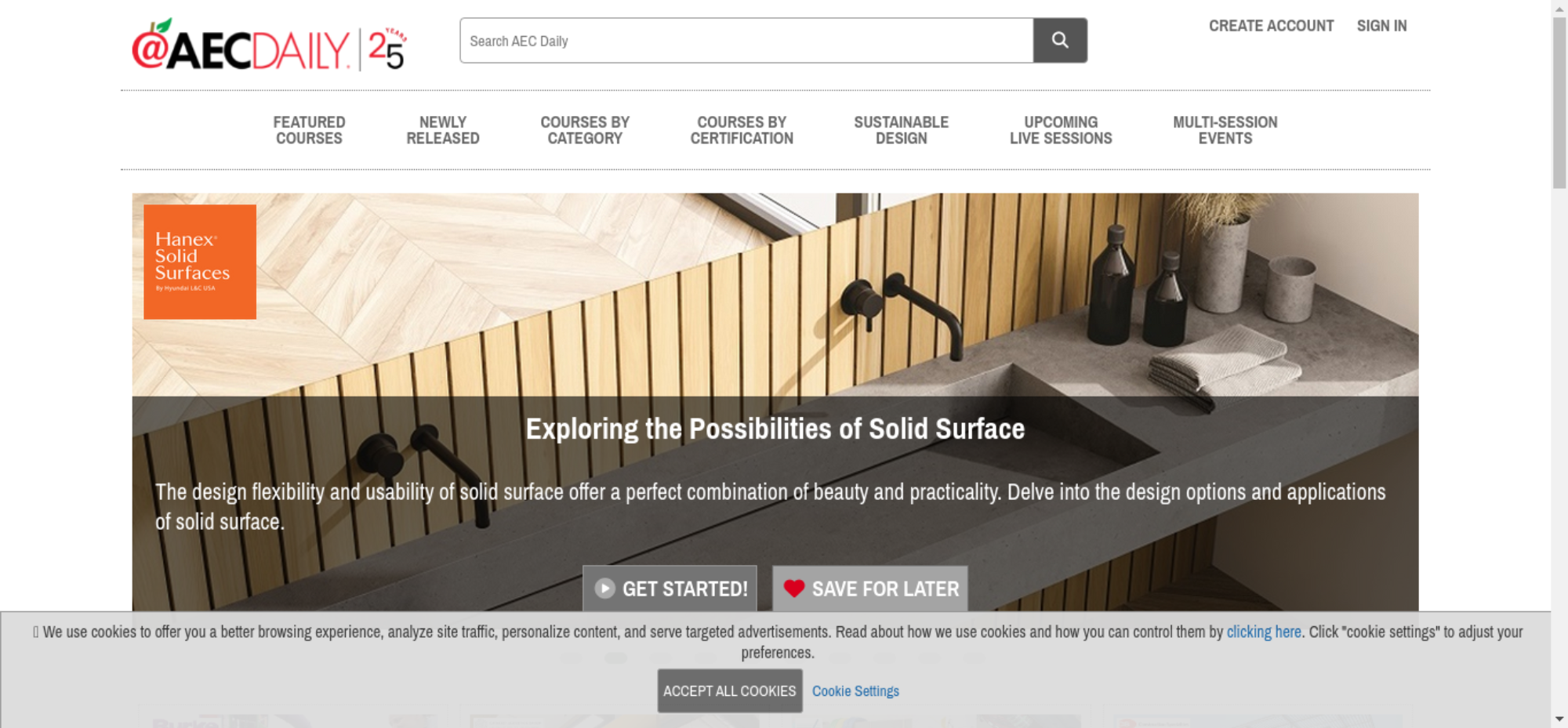Open Cookie Settings link
The width and height of the screenshot is (1568, 728).
coord(855,691)
